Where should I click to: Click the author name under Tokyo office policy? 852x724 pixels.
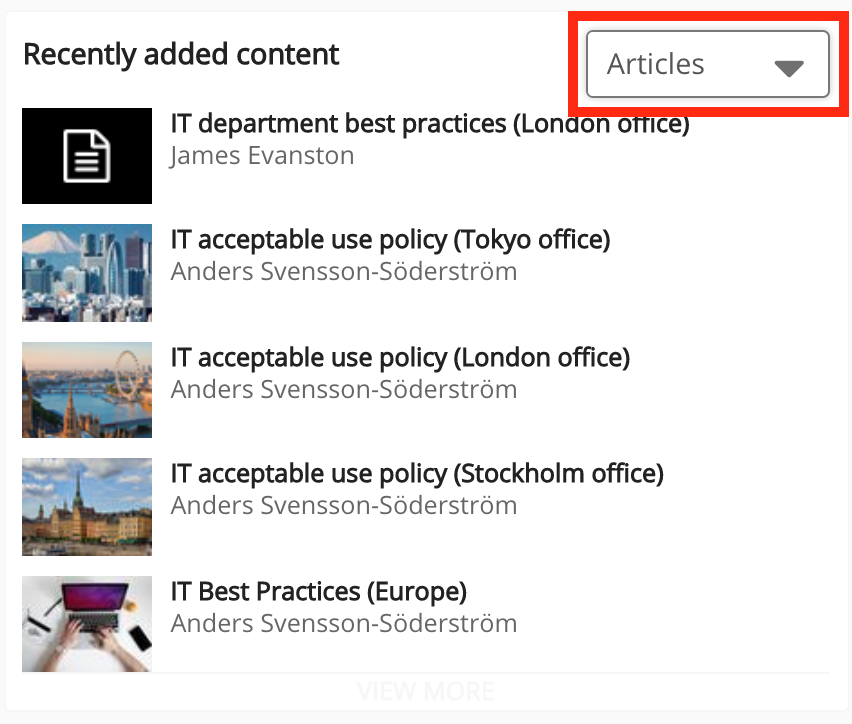click(x=344, y=272)
